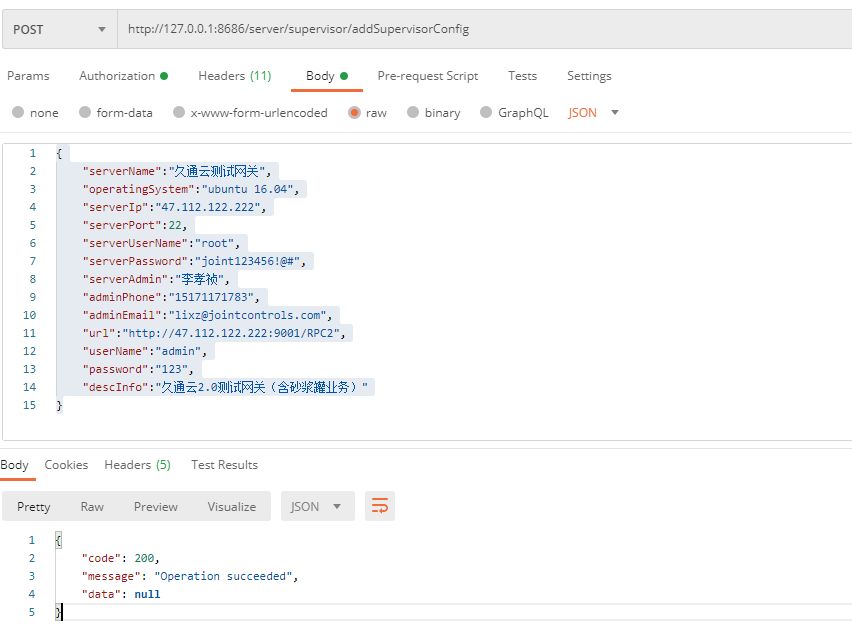This screenshot has height=630, width=852.
Task: Open the Test Results tab
Action: coord(224,465)
